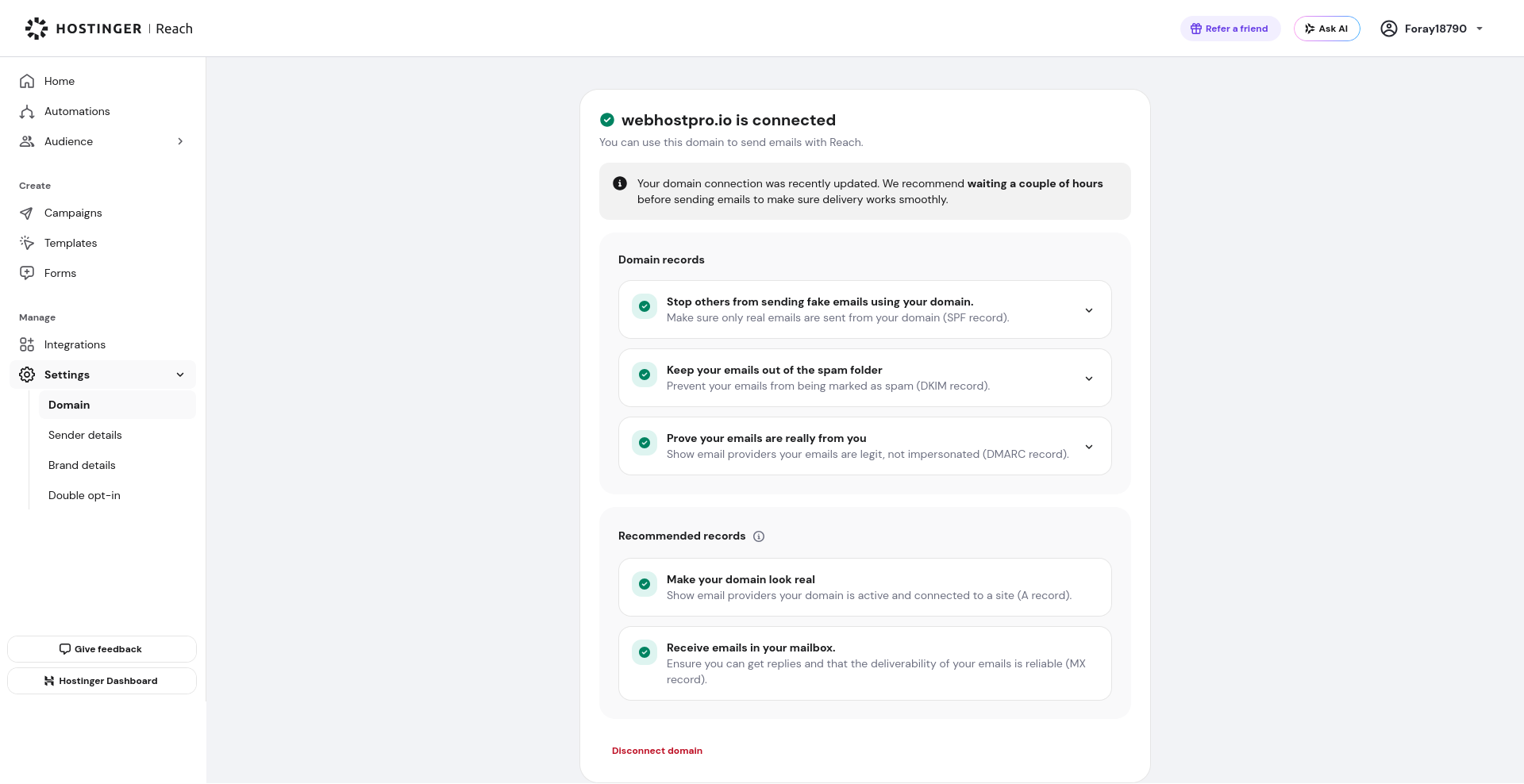Expand the SPF record details chevron
The image size is (1524, 784).
coord(1089,310)
